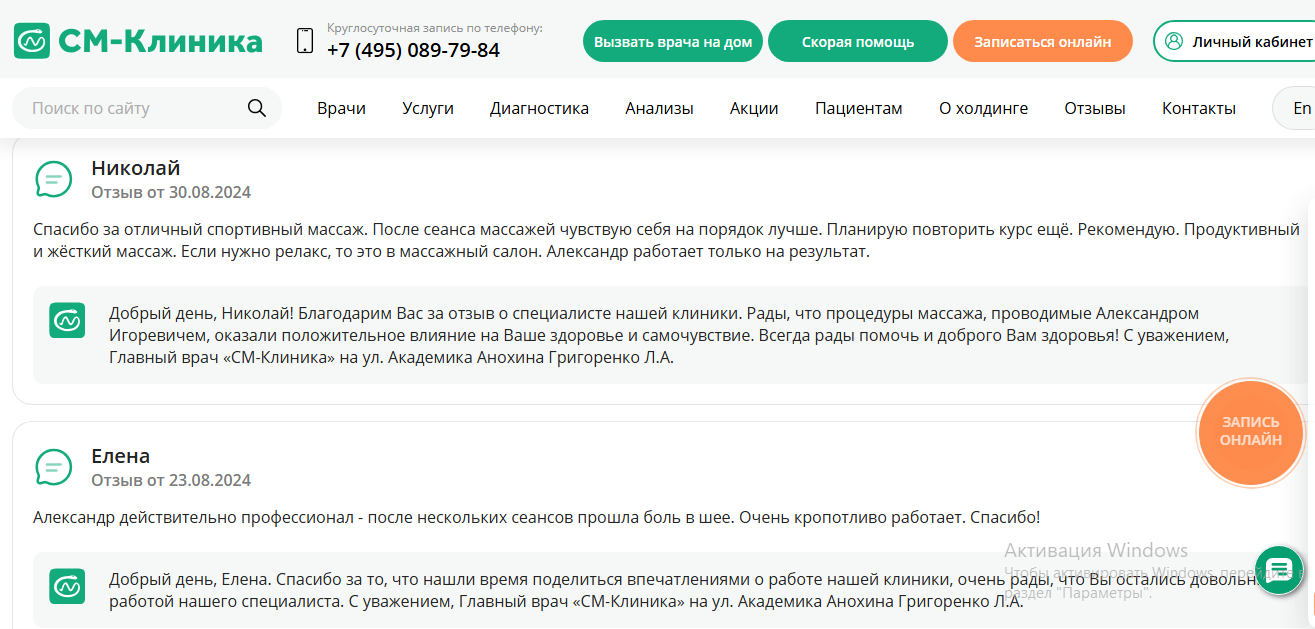The image size is (1315, 629).
Task: Switch to the Отзывы section
Action: coord(1094,108)
